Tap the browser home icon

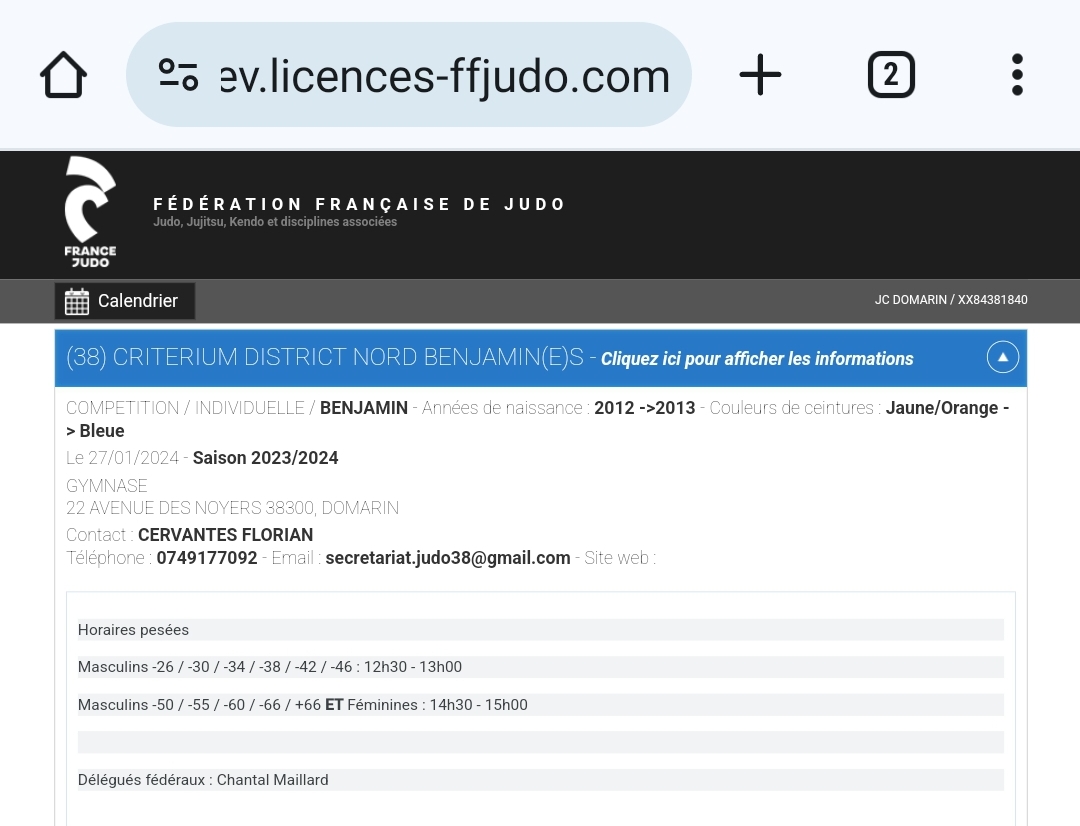coord(63,76)
